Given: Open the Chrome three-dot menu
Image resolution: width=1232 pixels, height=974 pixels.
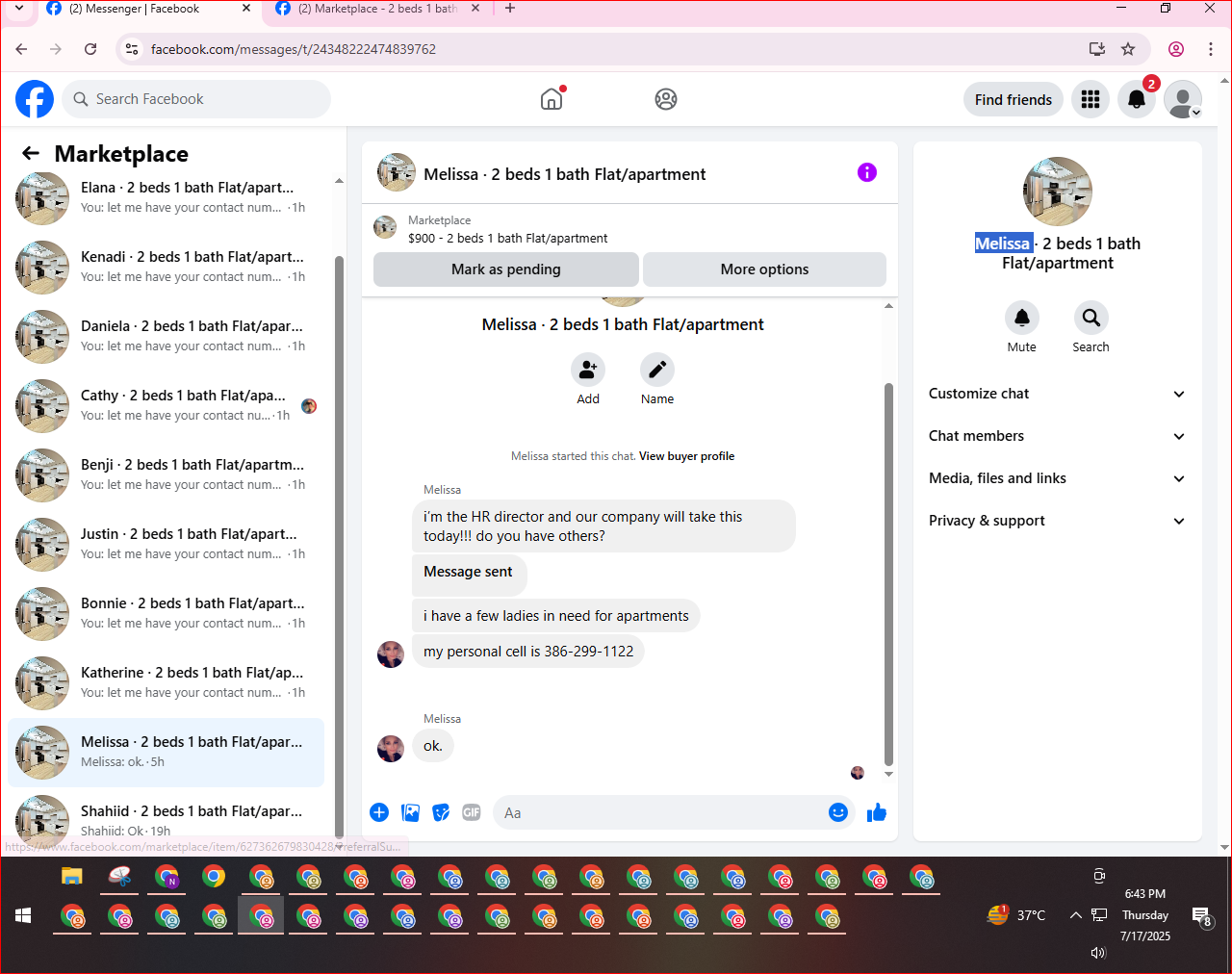Looking at the screenshot, I should pos(1211,49).
